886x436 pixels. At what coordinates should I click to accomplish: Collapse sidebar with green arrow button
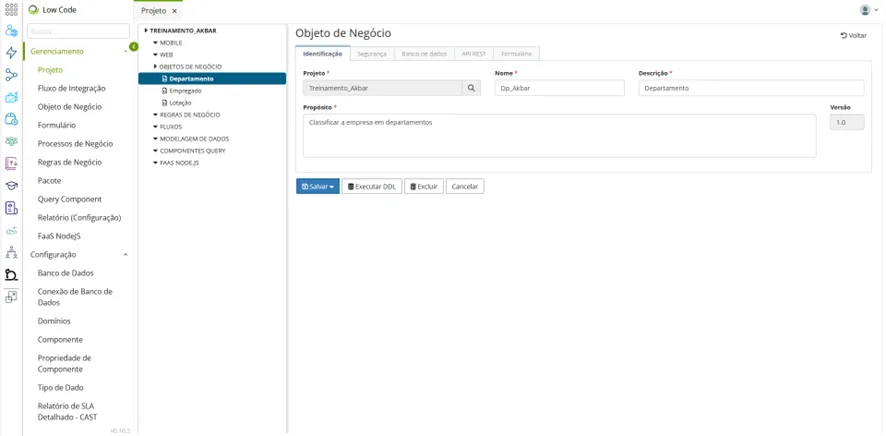(133, 46)
